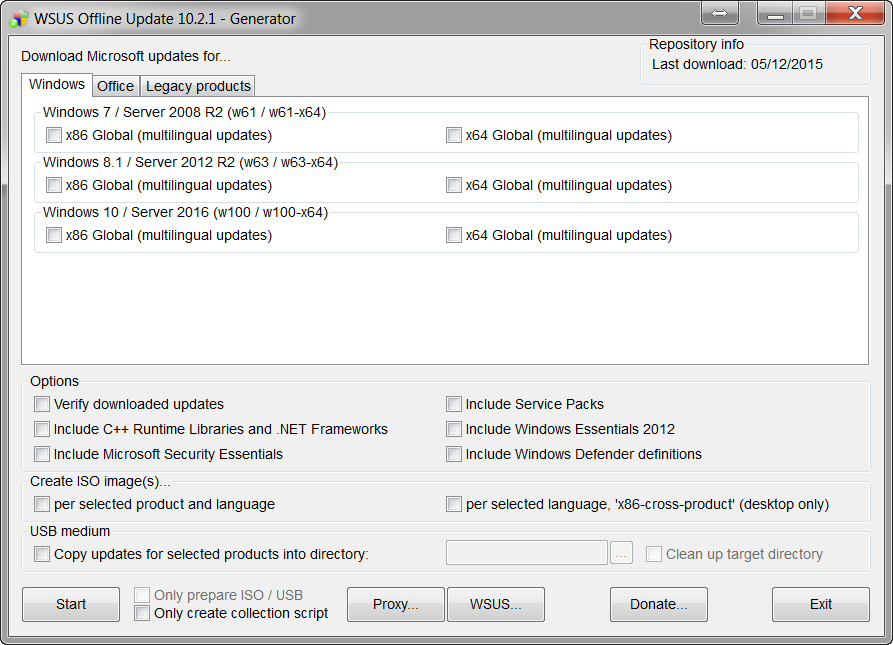Open Proxy settings
Viewport: 893px width, 645px height.
[395, 604]
